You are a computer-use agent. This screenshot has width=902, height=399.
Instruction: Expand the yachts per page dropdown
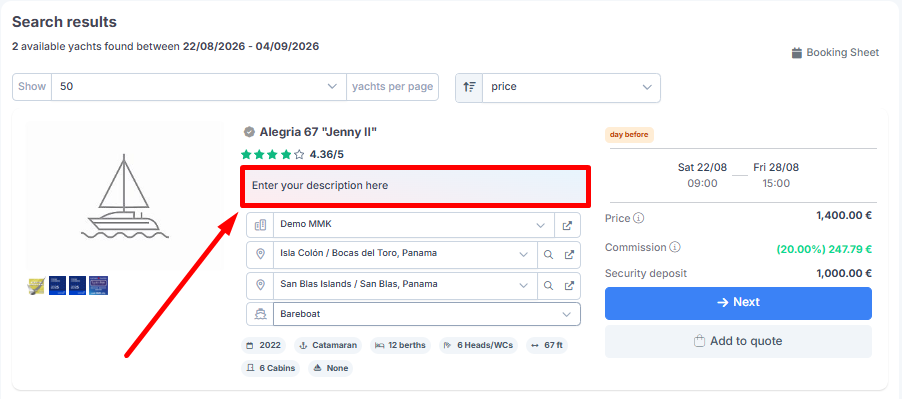199,87
